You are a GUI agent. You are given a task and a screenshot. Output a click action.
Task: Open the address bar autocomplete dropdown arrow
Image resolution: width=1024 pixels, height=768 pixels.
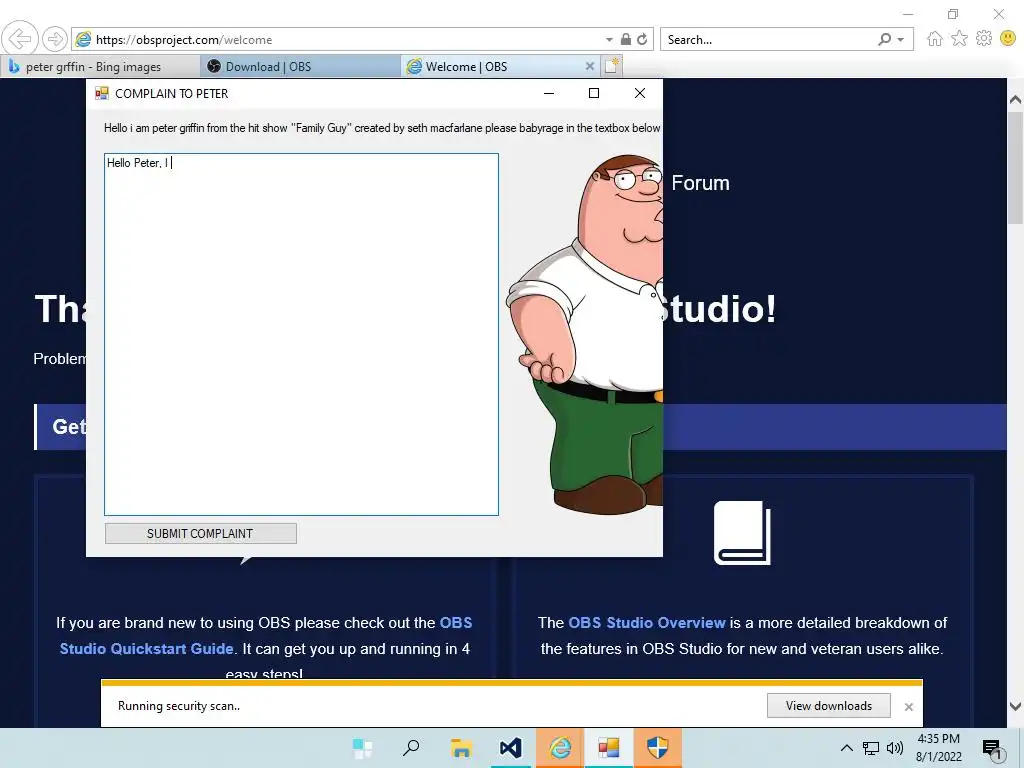pyautogui.click(x=609, y=40)
